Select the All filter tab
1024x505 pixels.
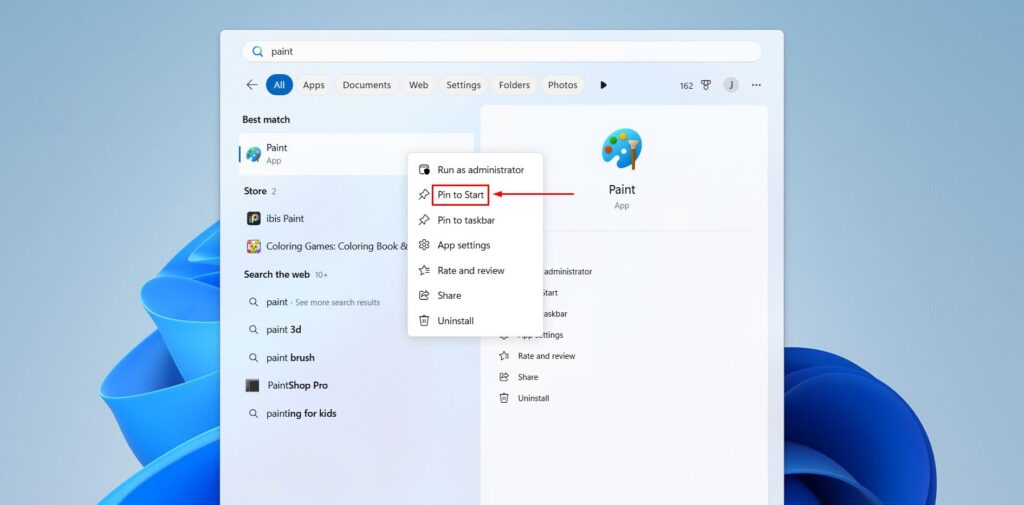tap(280, 85)
